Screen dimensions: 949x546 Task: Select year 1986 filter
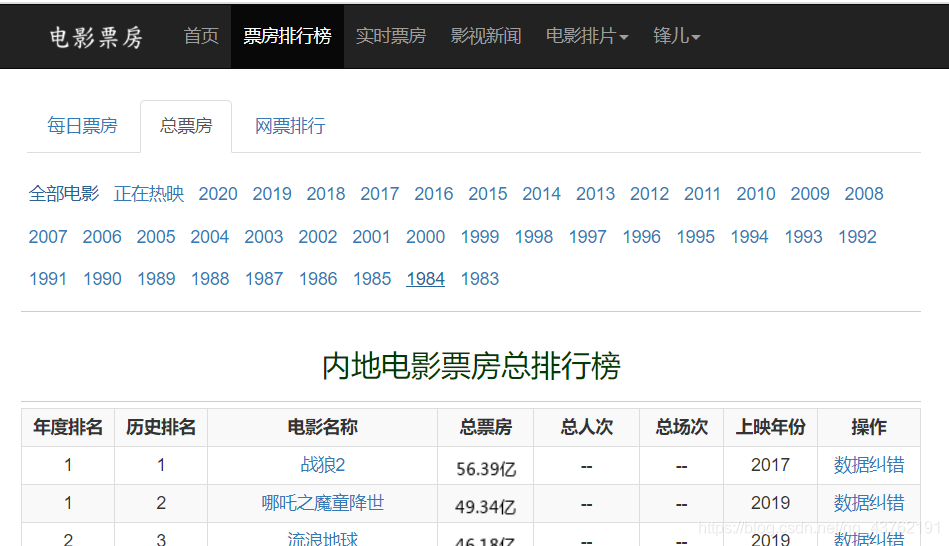tap(317, 279)
